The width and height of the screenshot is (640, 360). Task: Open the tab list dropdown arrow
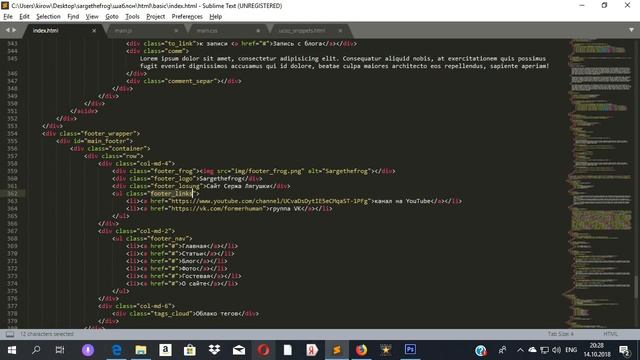coord(631,30)
